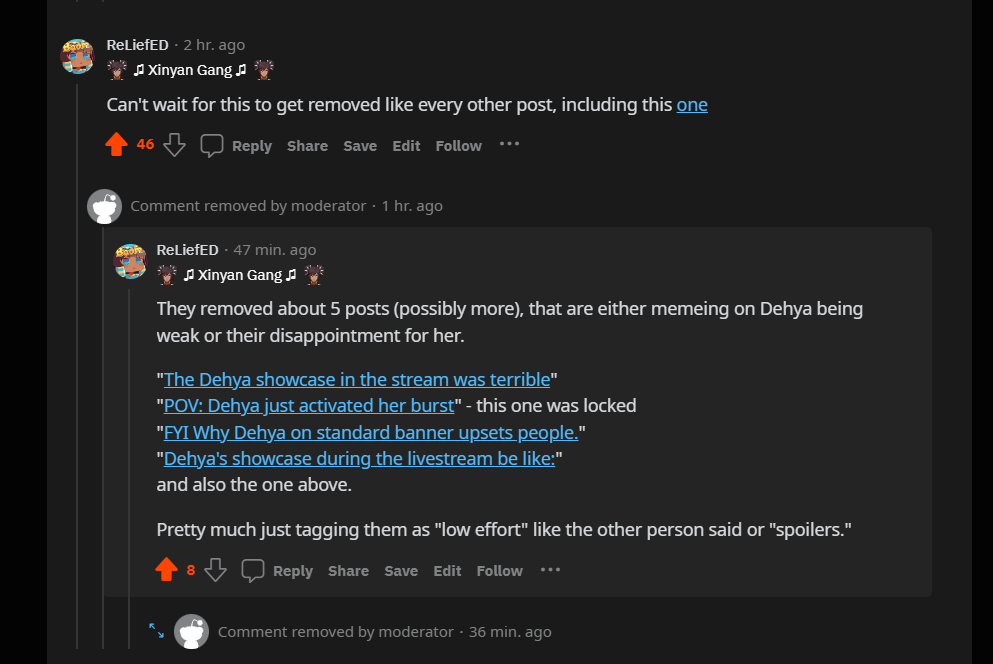The image size is (993, 664).
Task: Open the overflow menu on the top comment
Action: tap(509, 144)
